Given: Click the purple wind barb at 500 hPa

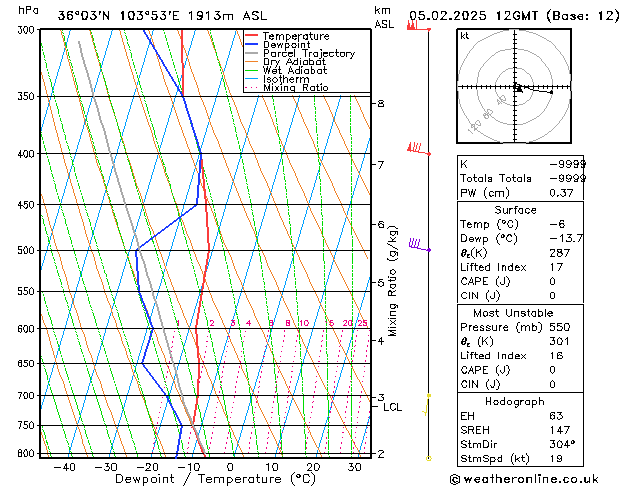Looking at the screenshot, I should (x=419, y=245).
